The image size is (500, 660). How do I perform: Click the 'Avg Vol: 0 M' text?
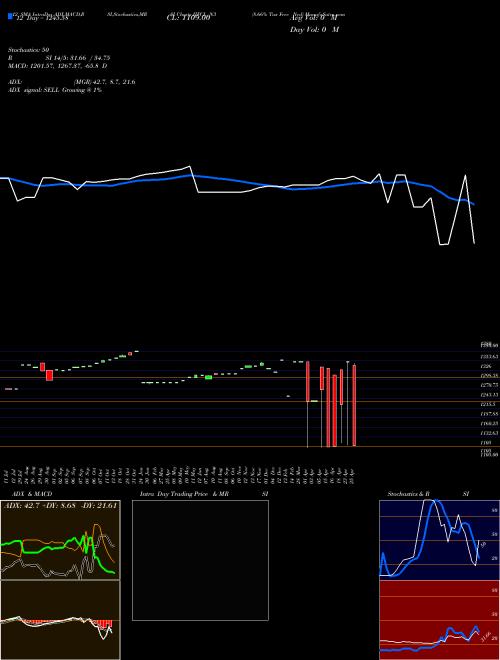(x=314, y=18)
